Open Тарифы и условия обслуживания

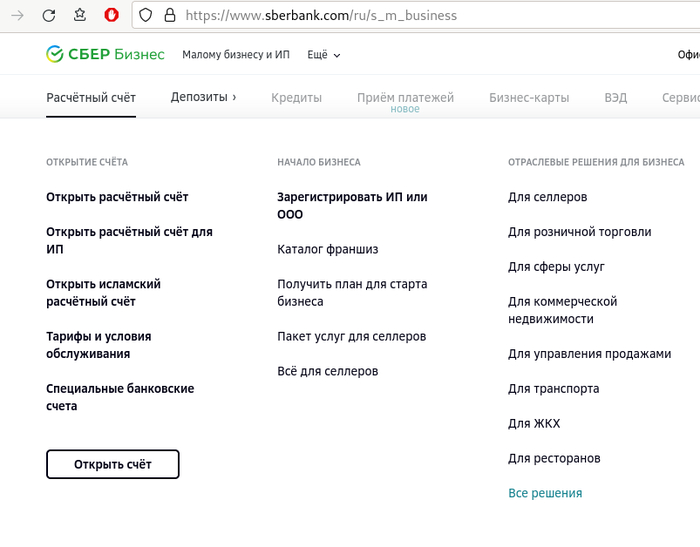pyautogui.click(x=98, y=345)
